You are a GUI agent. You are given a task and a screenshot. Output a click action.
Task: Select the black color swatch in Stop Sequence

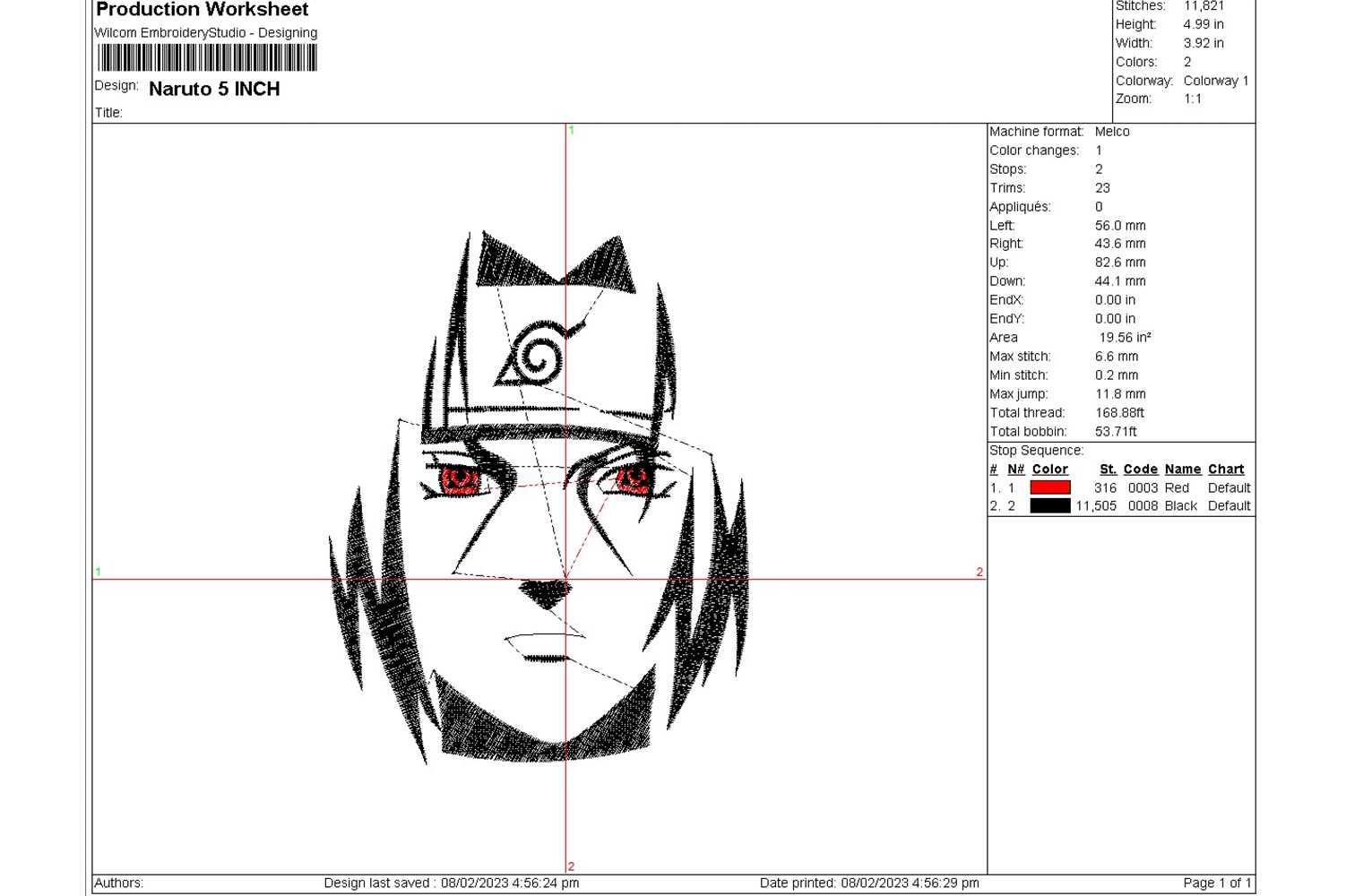(1049, 506)
